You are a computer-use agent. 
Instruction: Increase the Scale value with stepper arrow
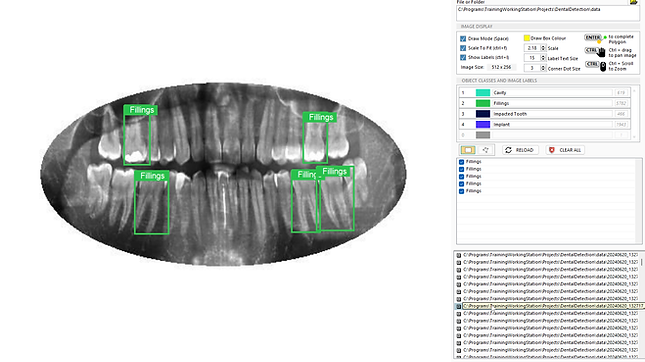coord(543,46)
